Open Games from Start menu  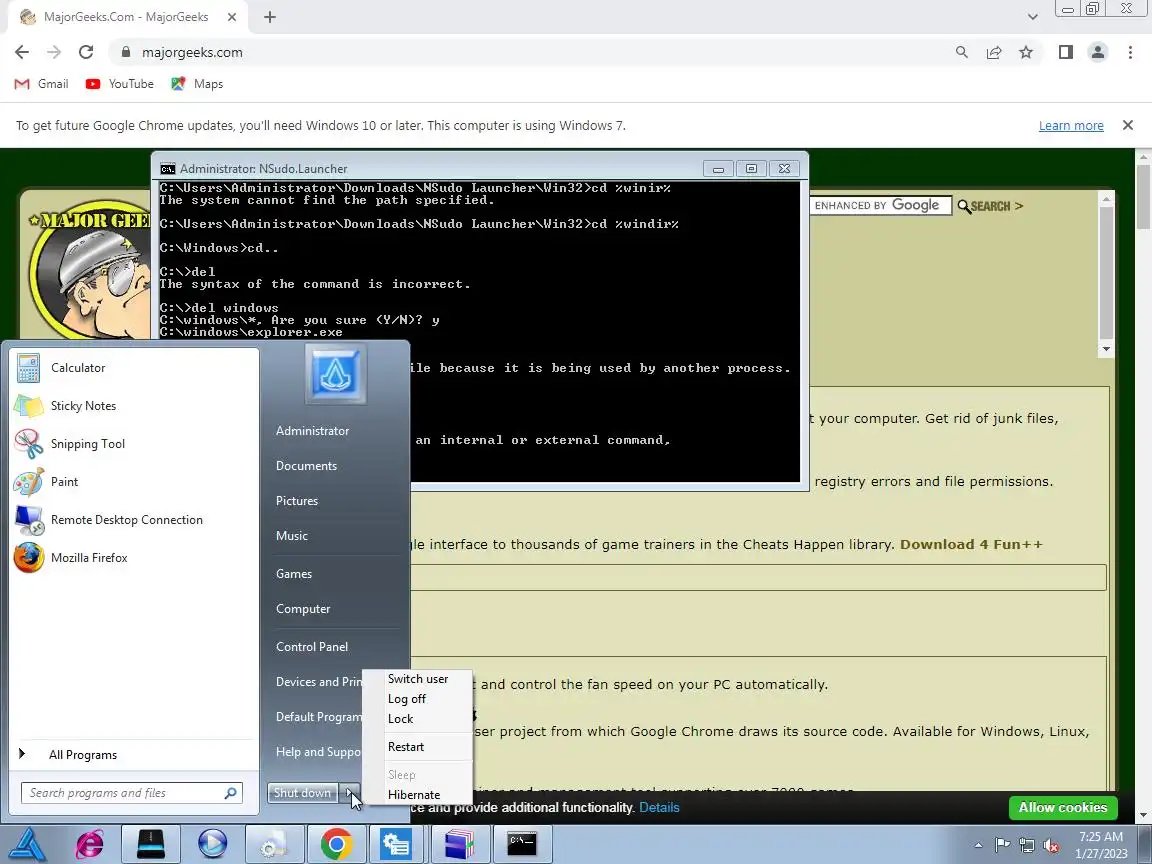click(x=294, y=575)
